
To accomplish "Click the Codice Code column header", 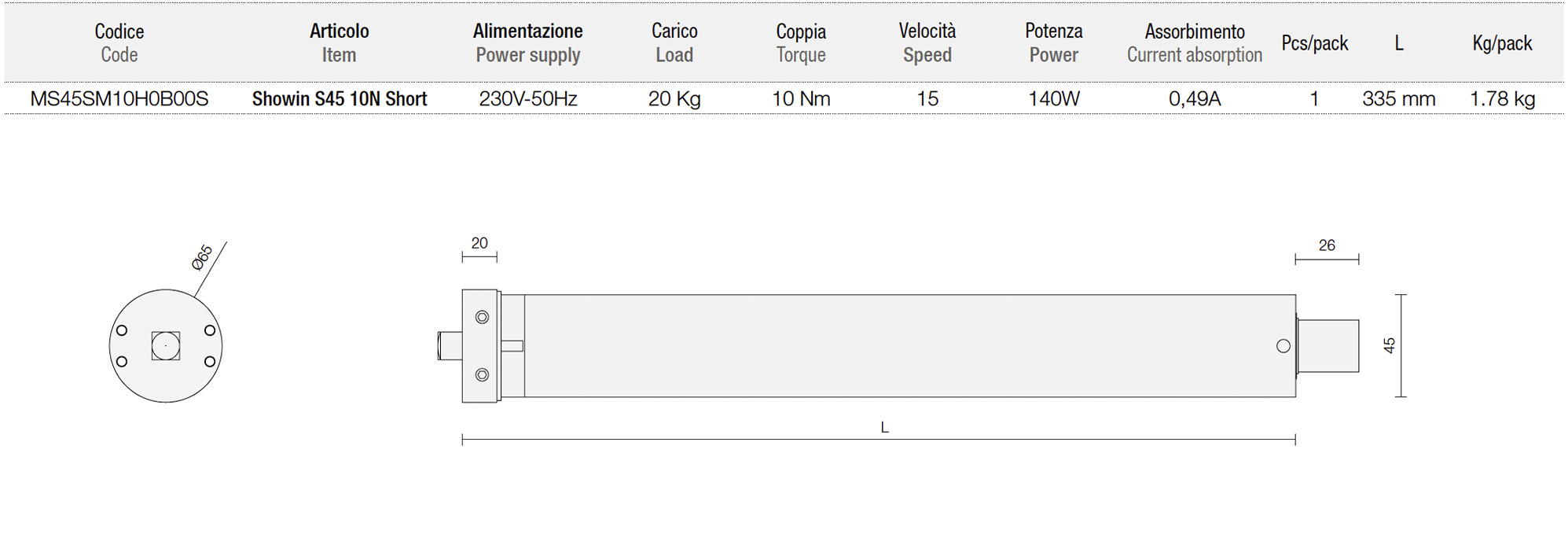I will [x=119, y=42].
